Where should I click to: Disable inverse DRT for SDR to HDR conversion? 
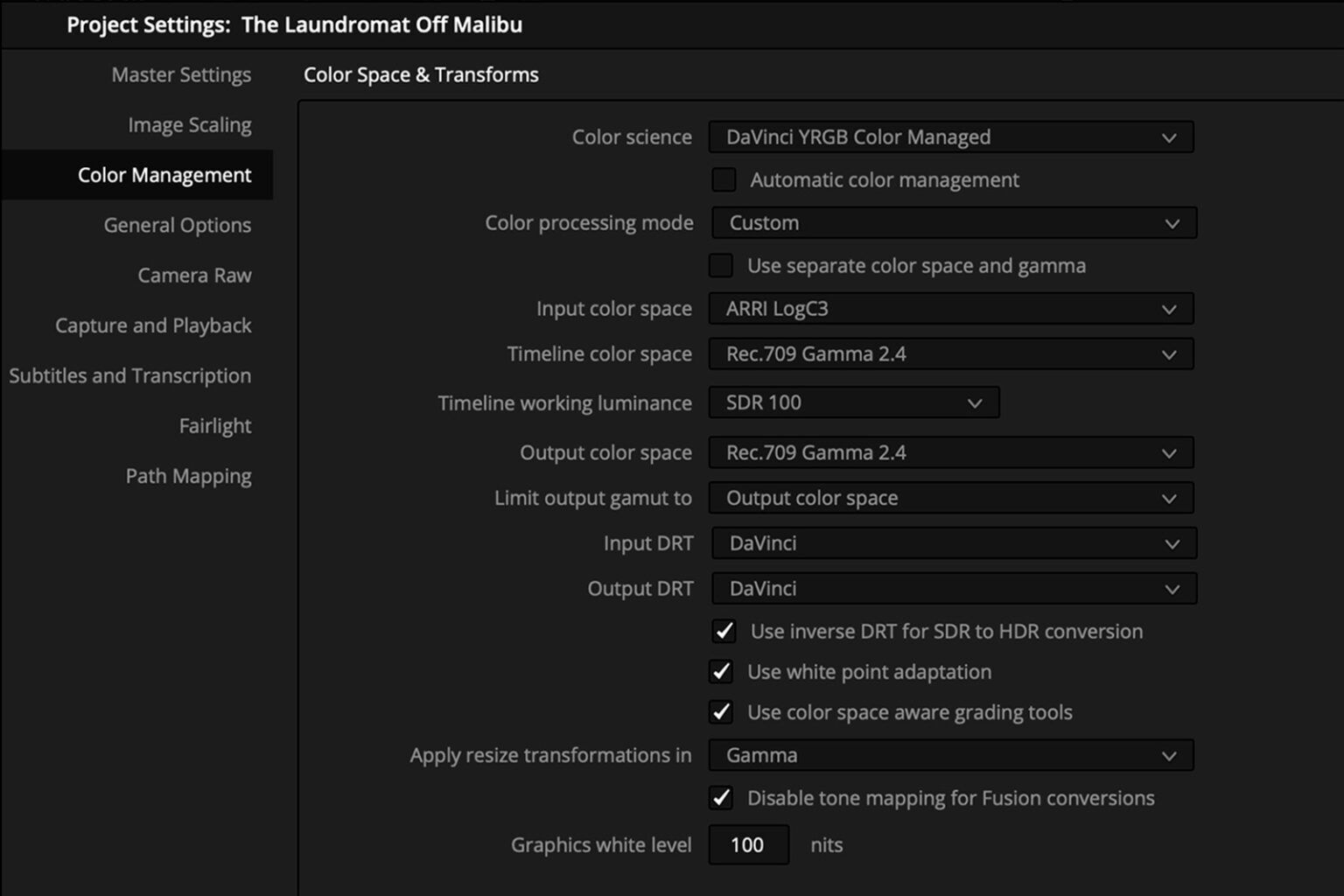tap(721, 631)
